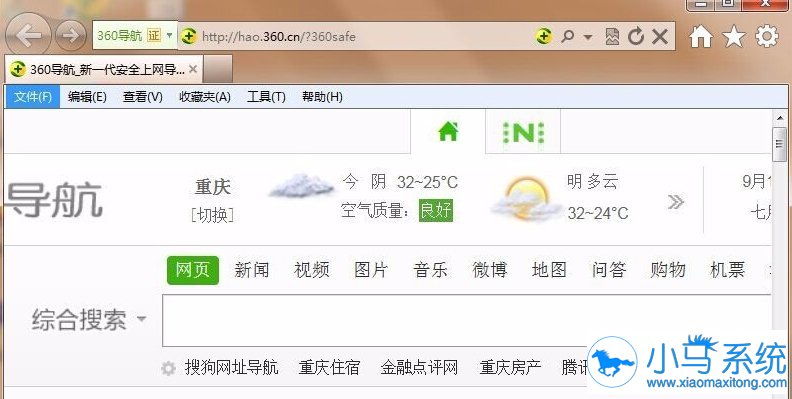The height and width of the screenshot is (399, 792).
Task: Select the green home page tab
Action: 448,132
